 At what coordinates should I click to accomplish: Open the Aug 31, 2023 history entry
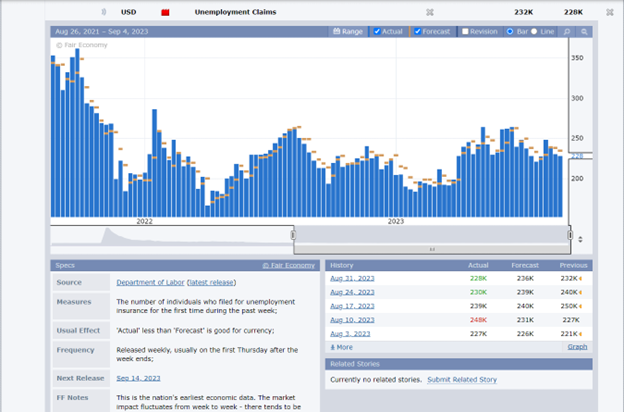[x=352, y=278]
